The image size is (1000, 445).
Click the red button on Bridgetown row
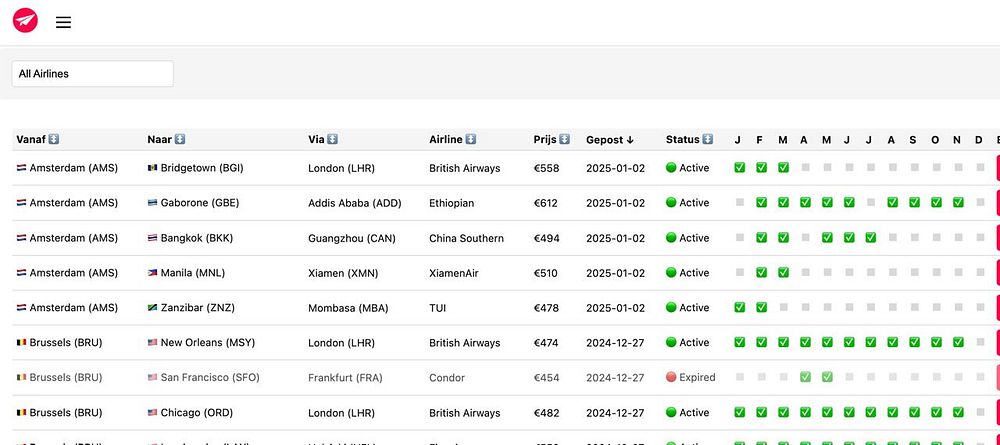[x=996, y=168]
